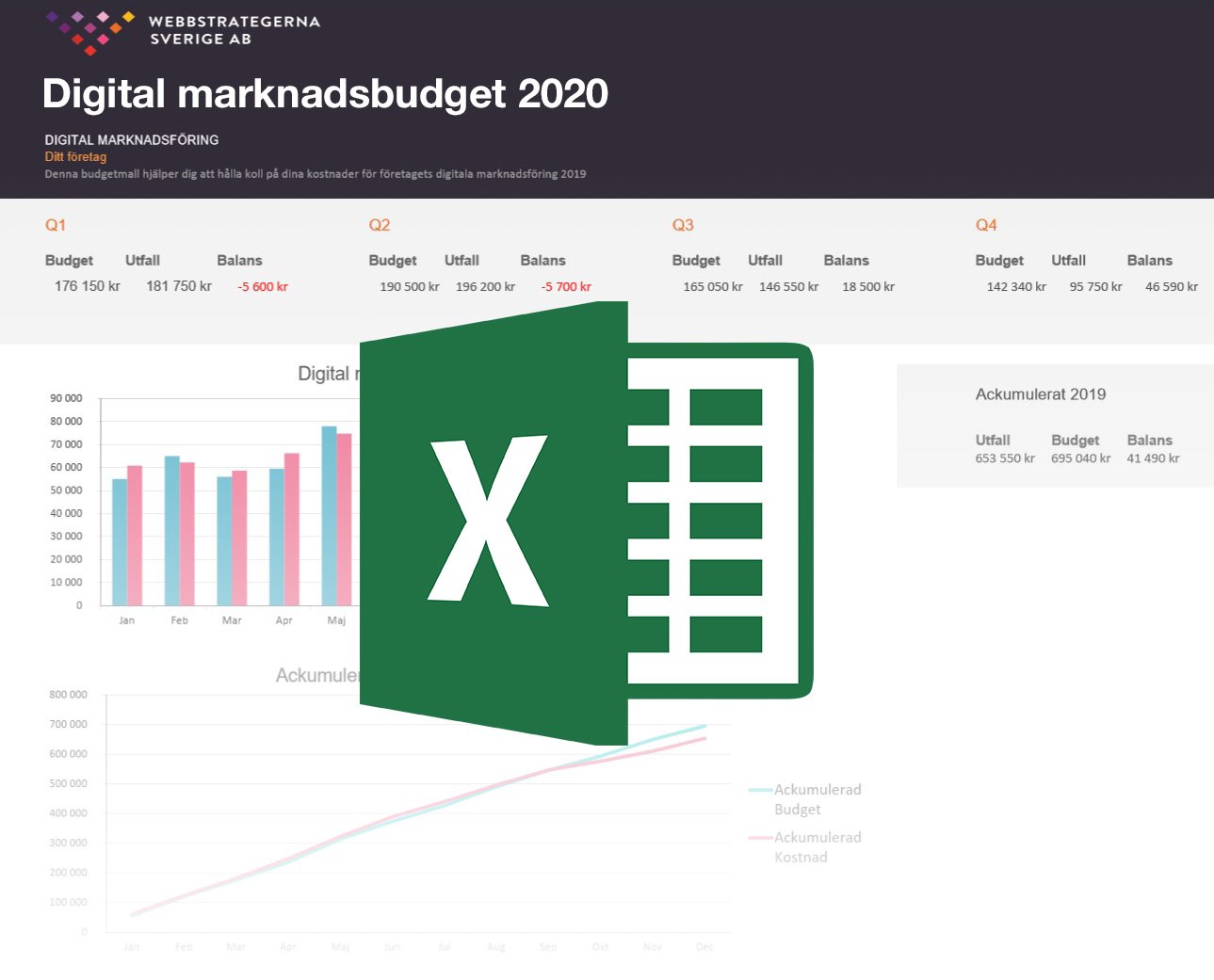This screenshot has height=980, width=1214.
Task: Click the Digital marknadsbudget 2020 title
Action: 324,93
